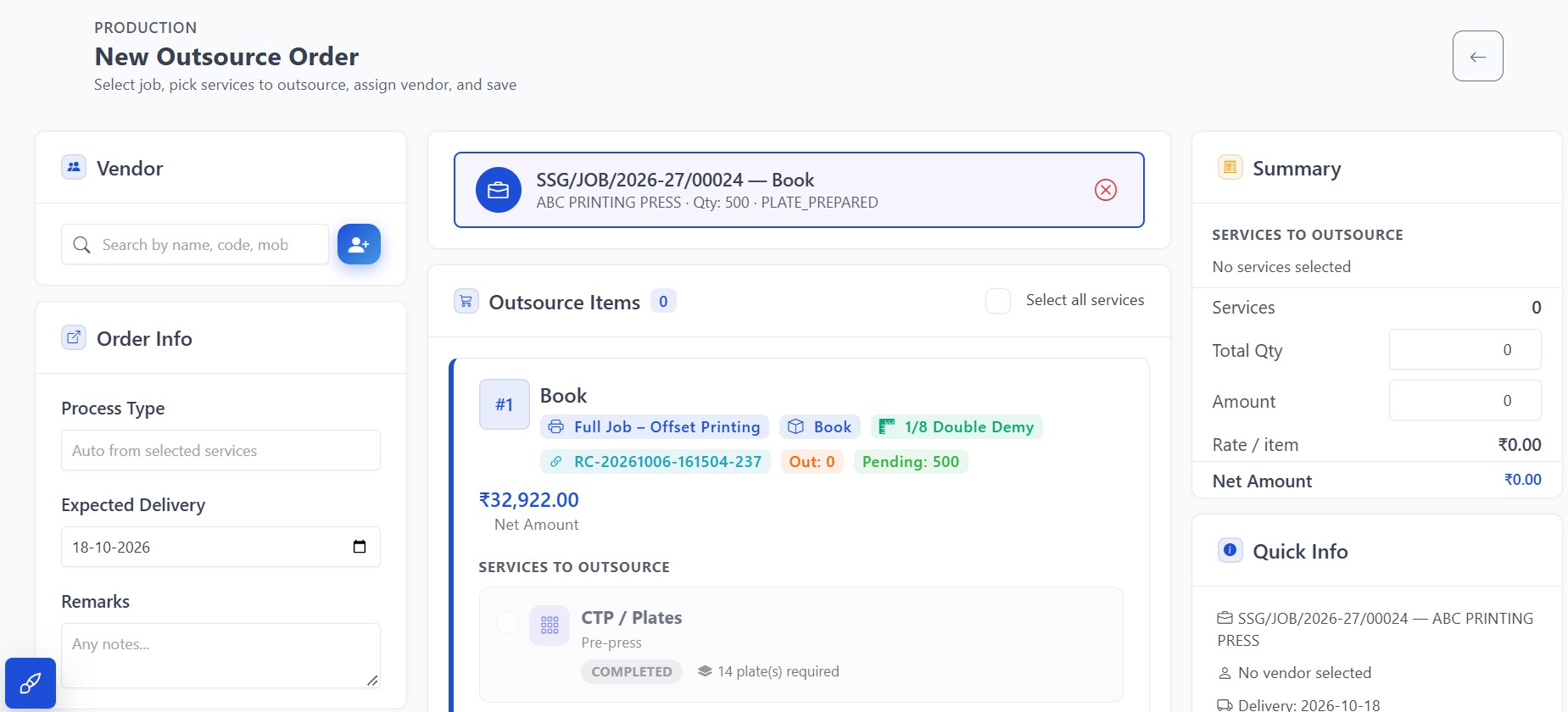Click the Quick Info panel icon
Screen dimensions: 1568x712
pyautogui.click(x=1230, y=550)
